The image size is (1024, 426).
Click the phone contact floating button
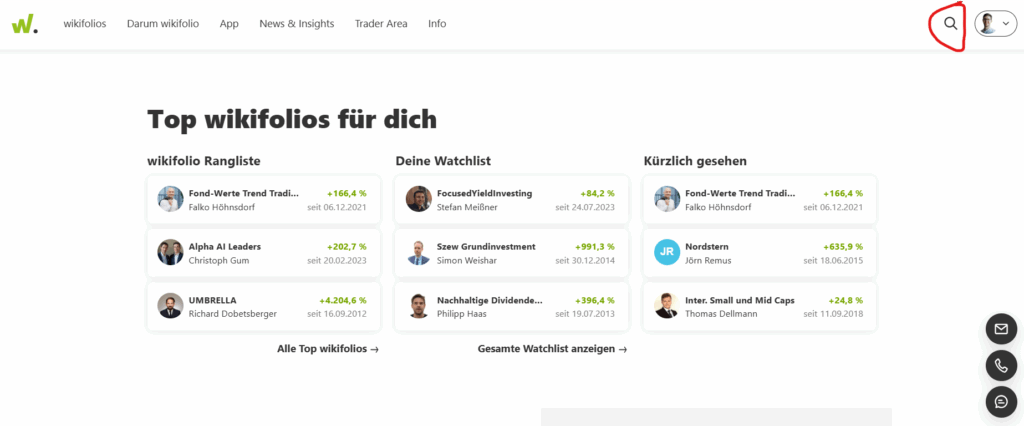[1000, 366]
